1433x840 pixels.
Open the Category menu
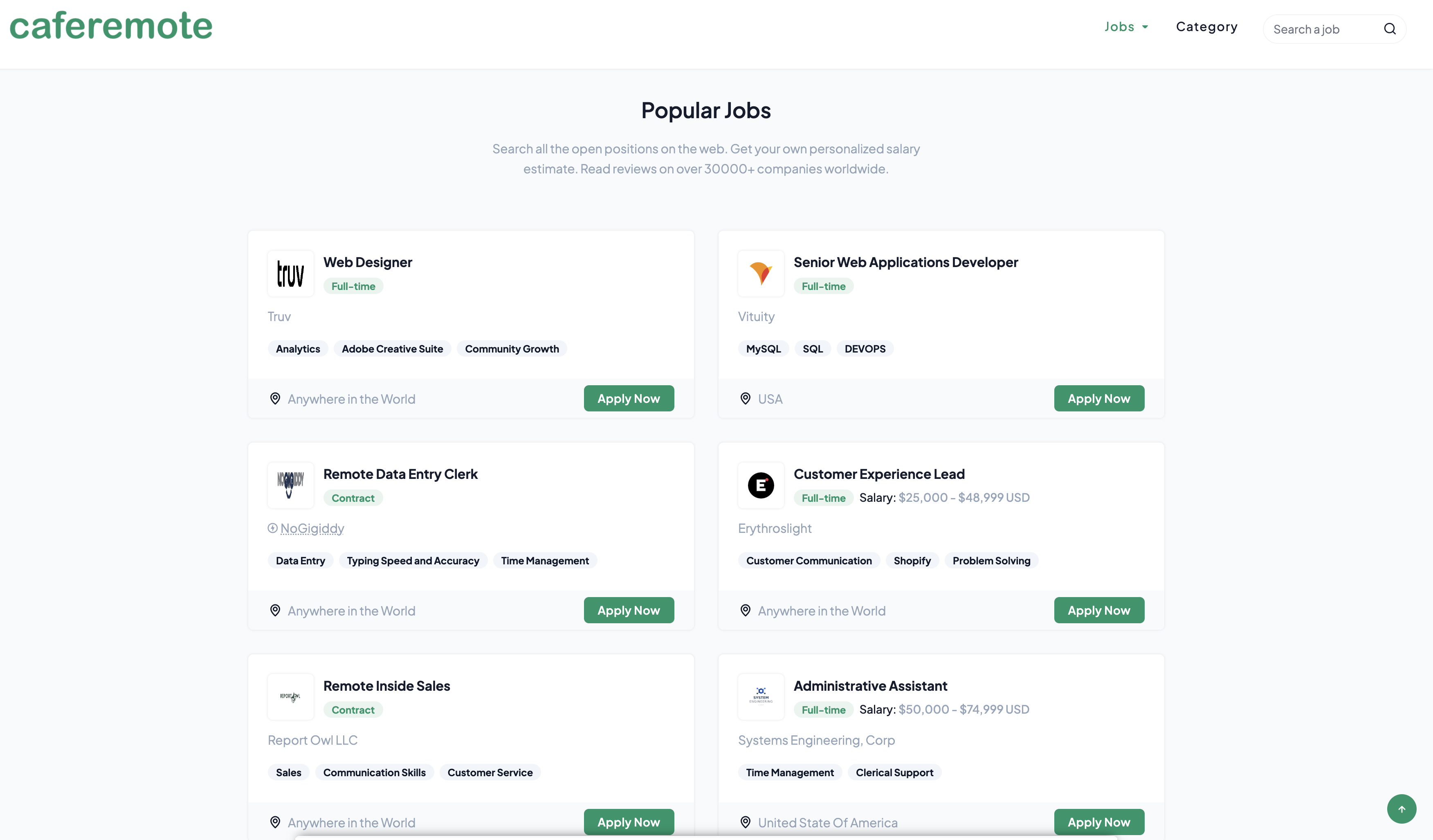tap(1207, 26)
